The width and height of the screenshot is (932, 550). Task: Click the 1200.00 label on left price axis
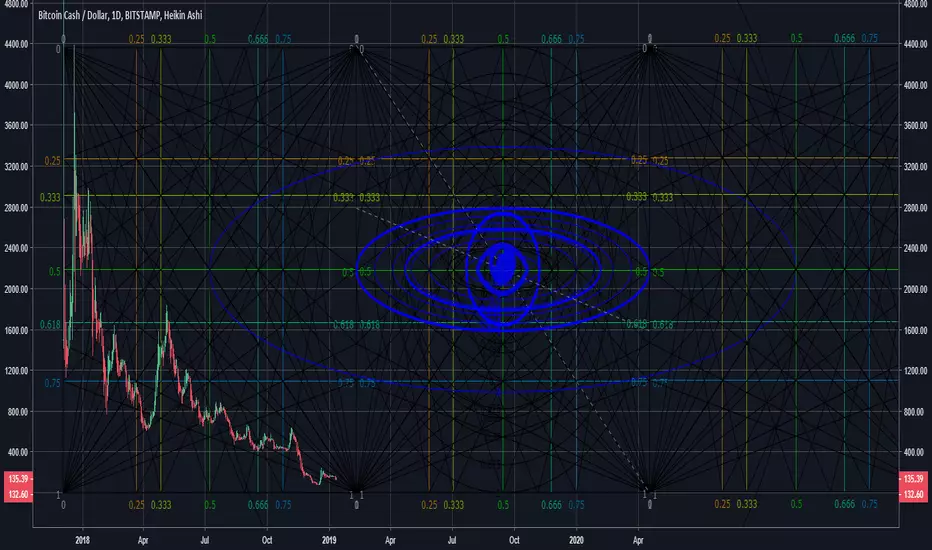[x=17, y=370]
